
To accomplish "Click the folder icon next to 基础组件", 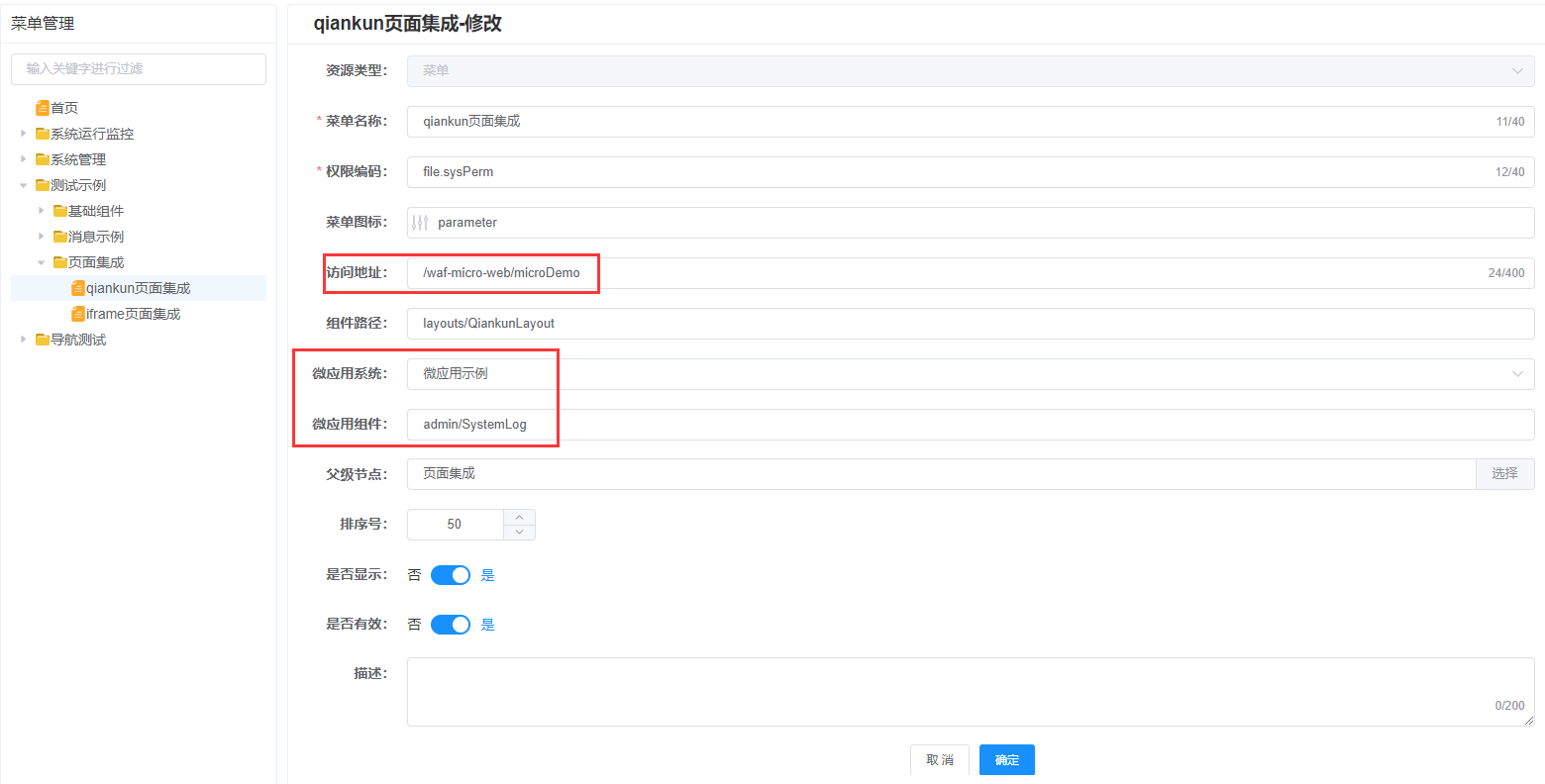I will click(60, 211).
